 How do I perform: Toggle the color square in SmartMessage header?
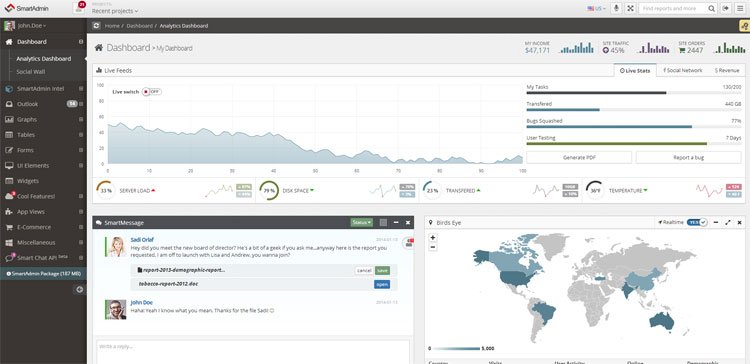pyautogui.click(x=383, y=222)
